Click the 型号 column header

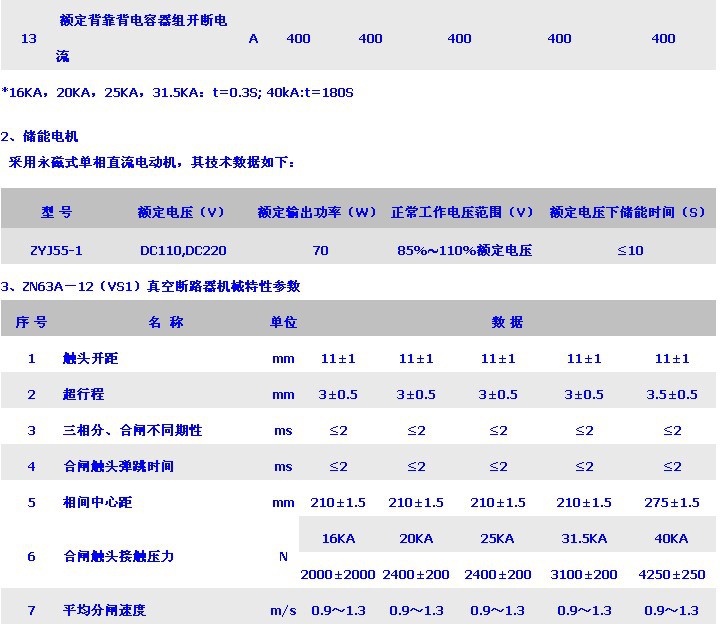(57, 212)
